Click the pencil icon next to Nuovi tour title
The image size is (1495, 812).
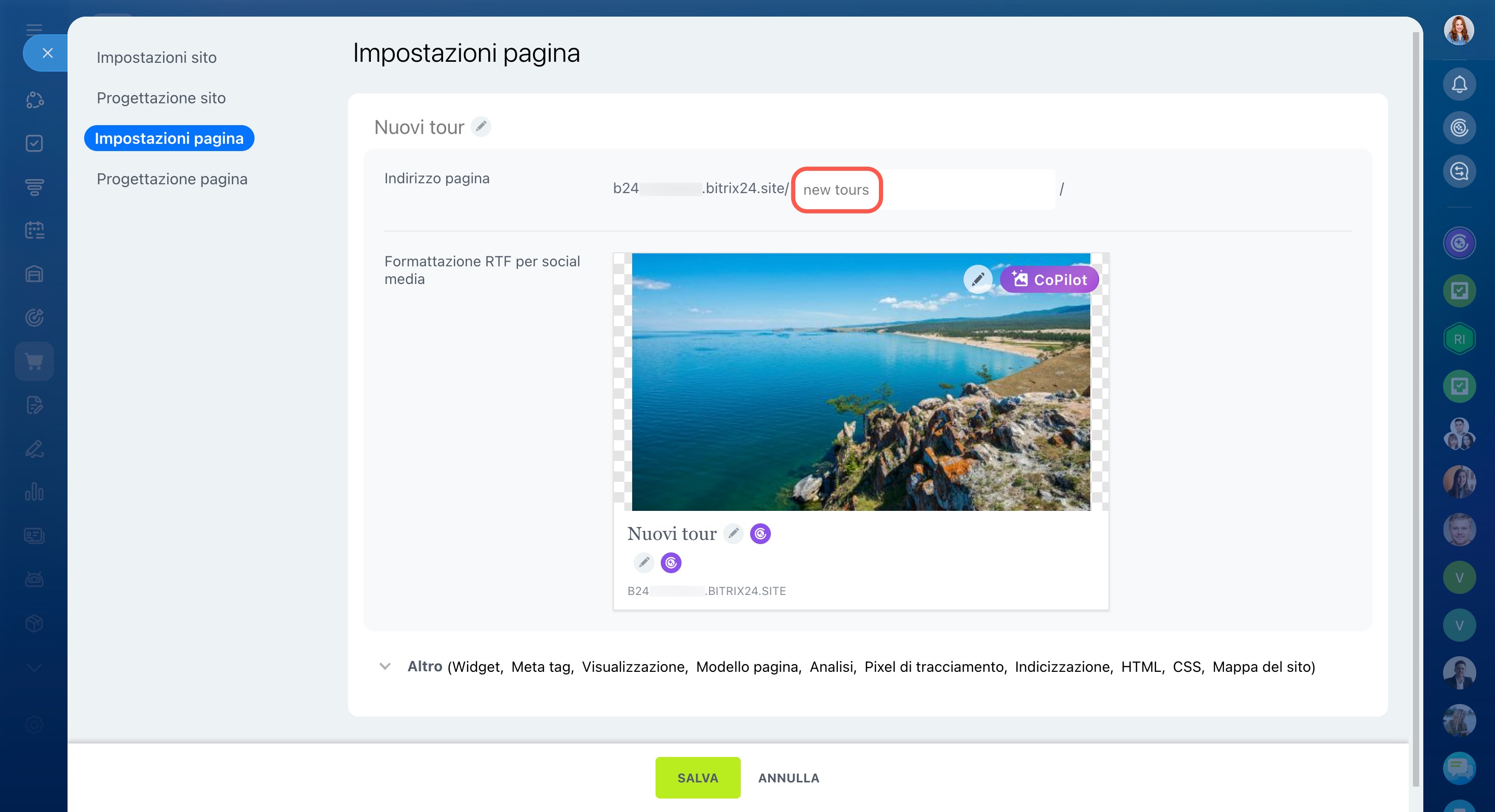(x=480, y=126)
